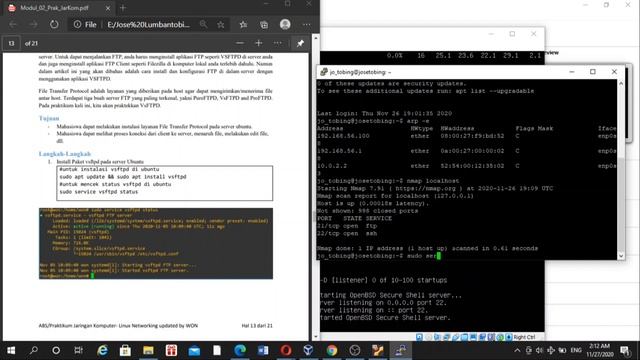The width and height of the screenshot is (640, 360).
Task: Close the jo_tobing PuTTY window
Action: (x=614, y=72)
